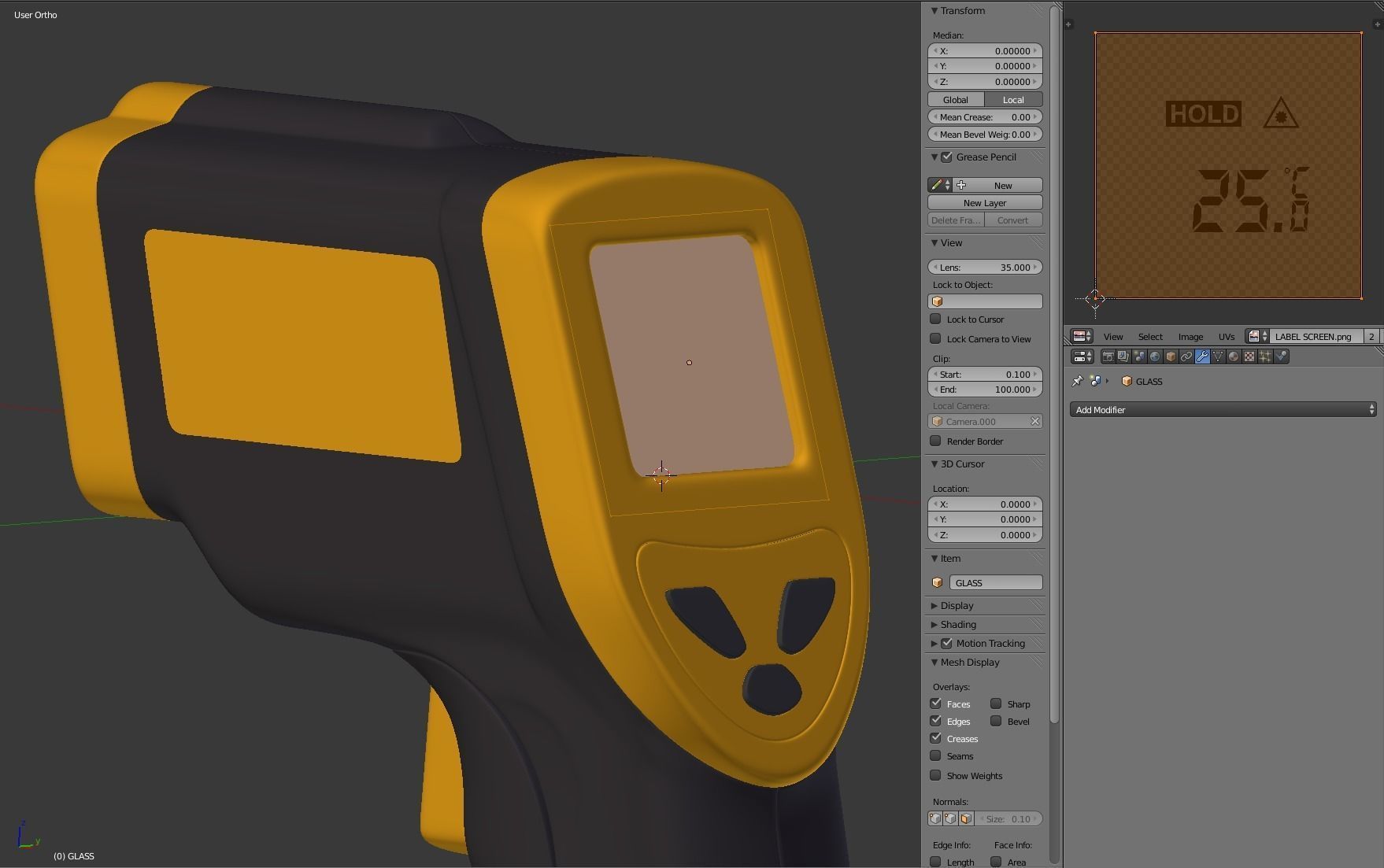Uncheck the Faces overlay

point(935,704)
